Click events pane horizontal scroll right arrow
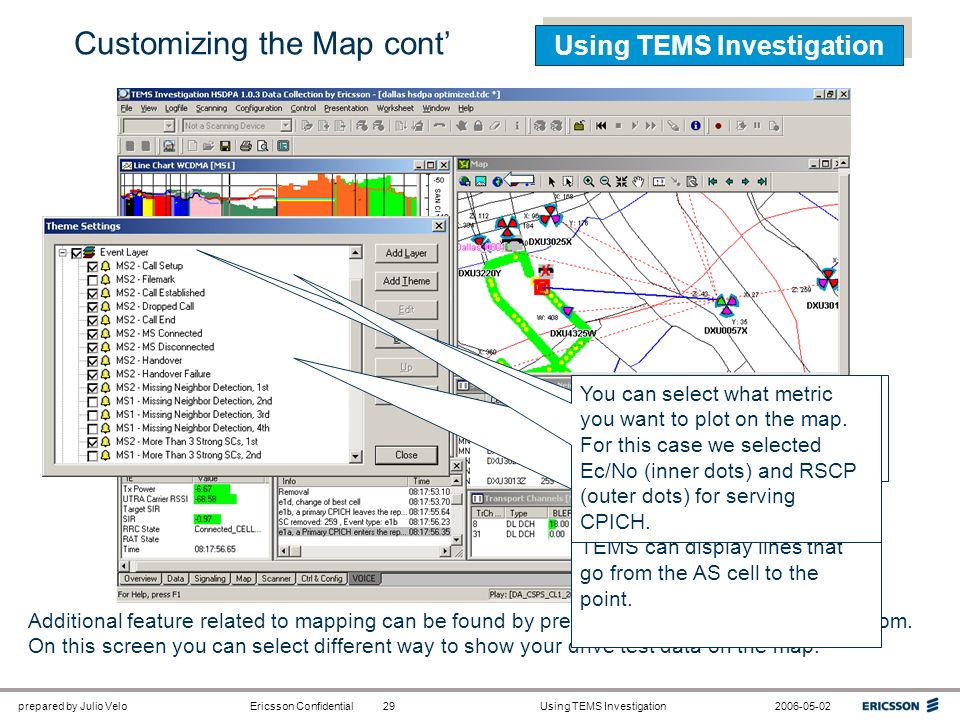The height and width of the screenshot is (720, 960). coord(445,551)
